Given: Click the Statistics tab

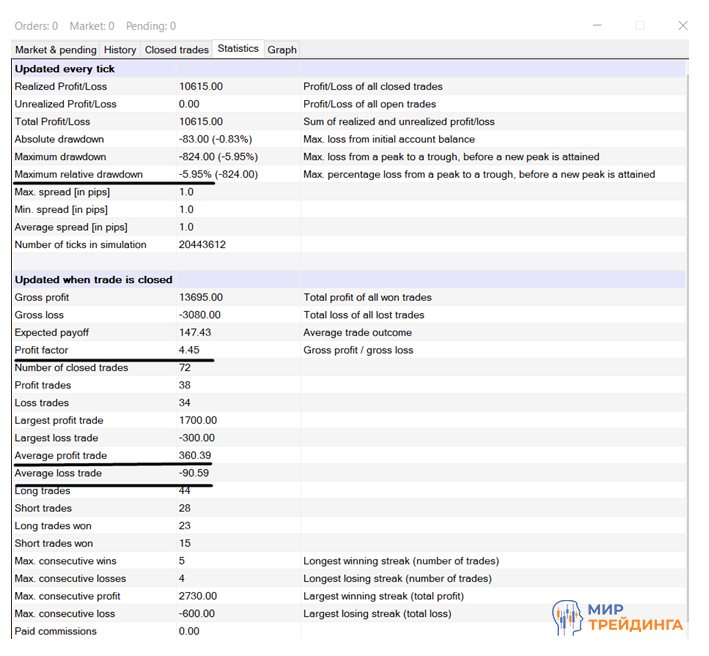Looking at the screenshot, I should click(x=238, y=48).
